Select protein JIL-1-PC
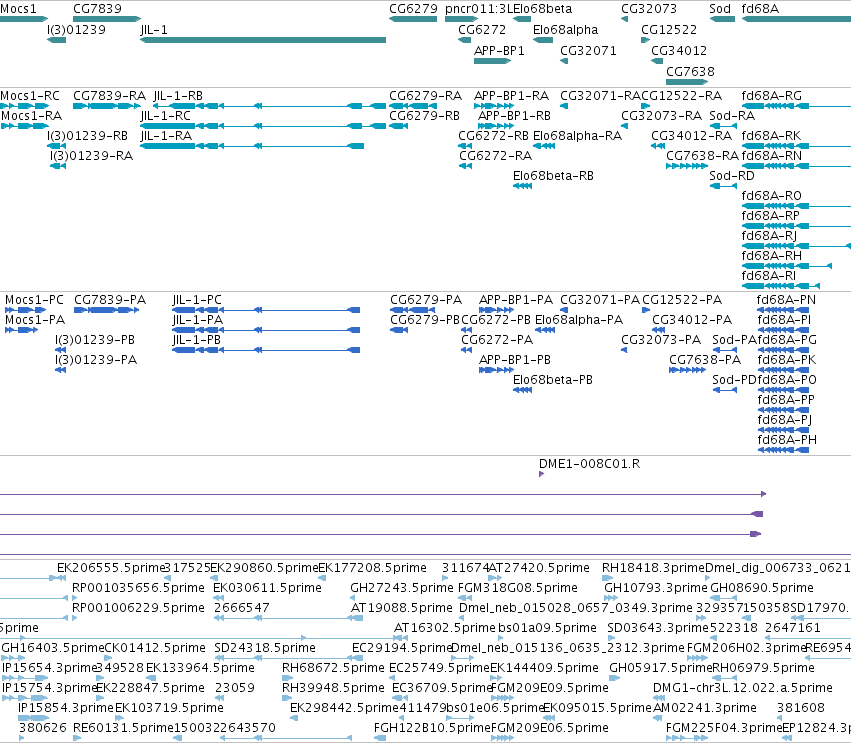 266,310
